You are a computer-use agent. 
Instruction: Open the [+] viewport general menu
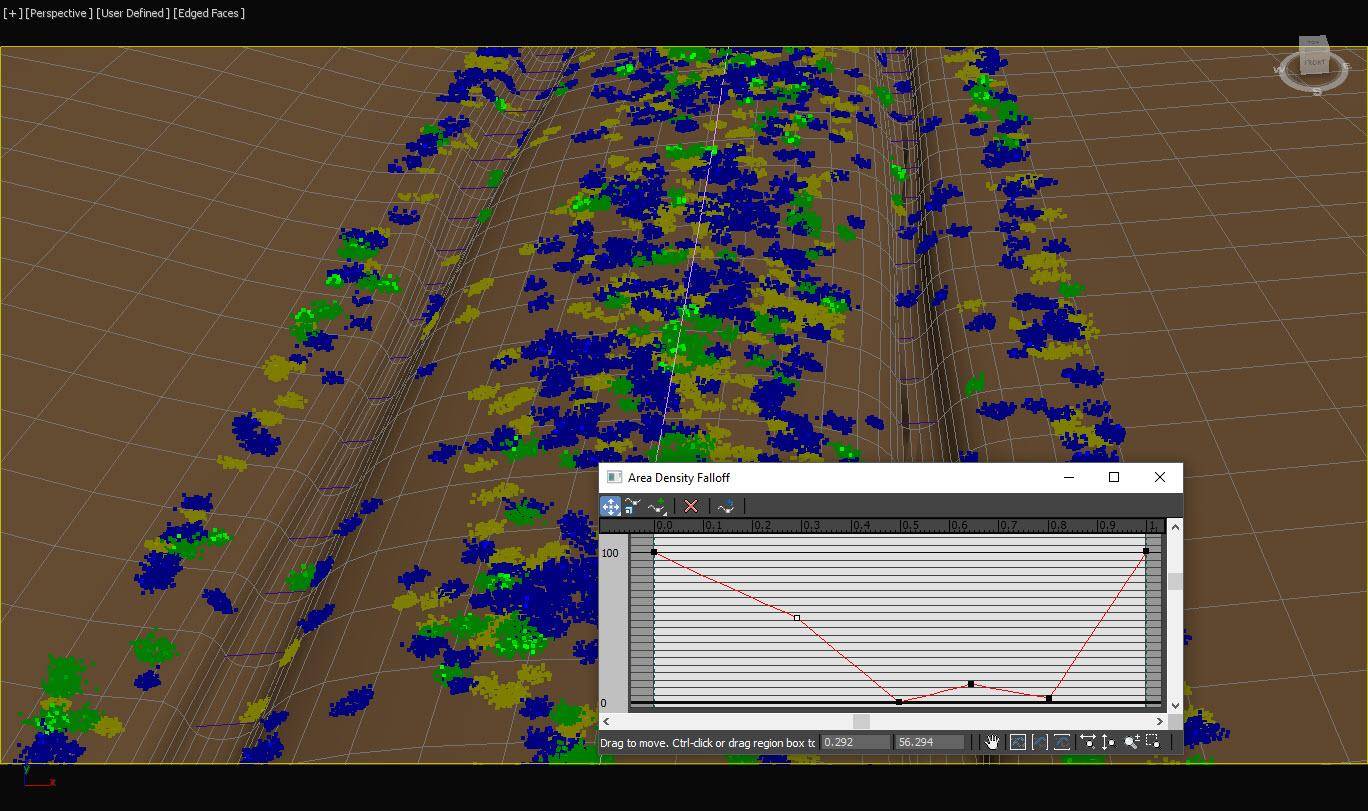tap(12, 13)
